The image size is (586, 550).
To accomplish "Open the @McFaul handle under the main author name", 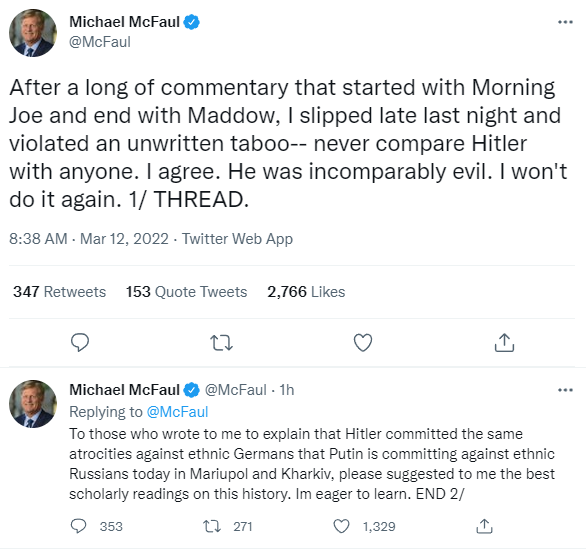I will pyautogui.click(x=100, y=42).
